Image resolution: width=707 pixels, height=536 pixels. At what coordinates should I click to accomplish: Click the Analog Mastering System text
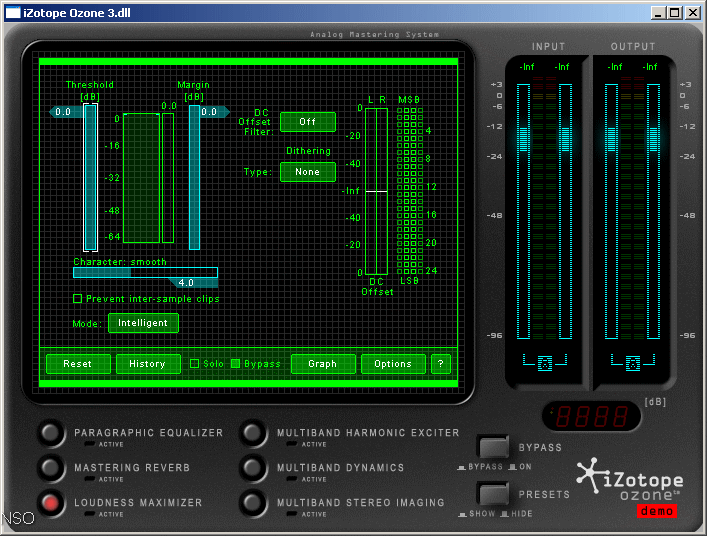pyautogui.click(x=374, y=34)
